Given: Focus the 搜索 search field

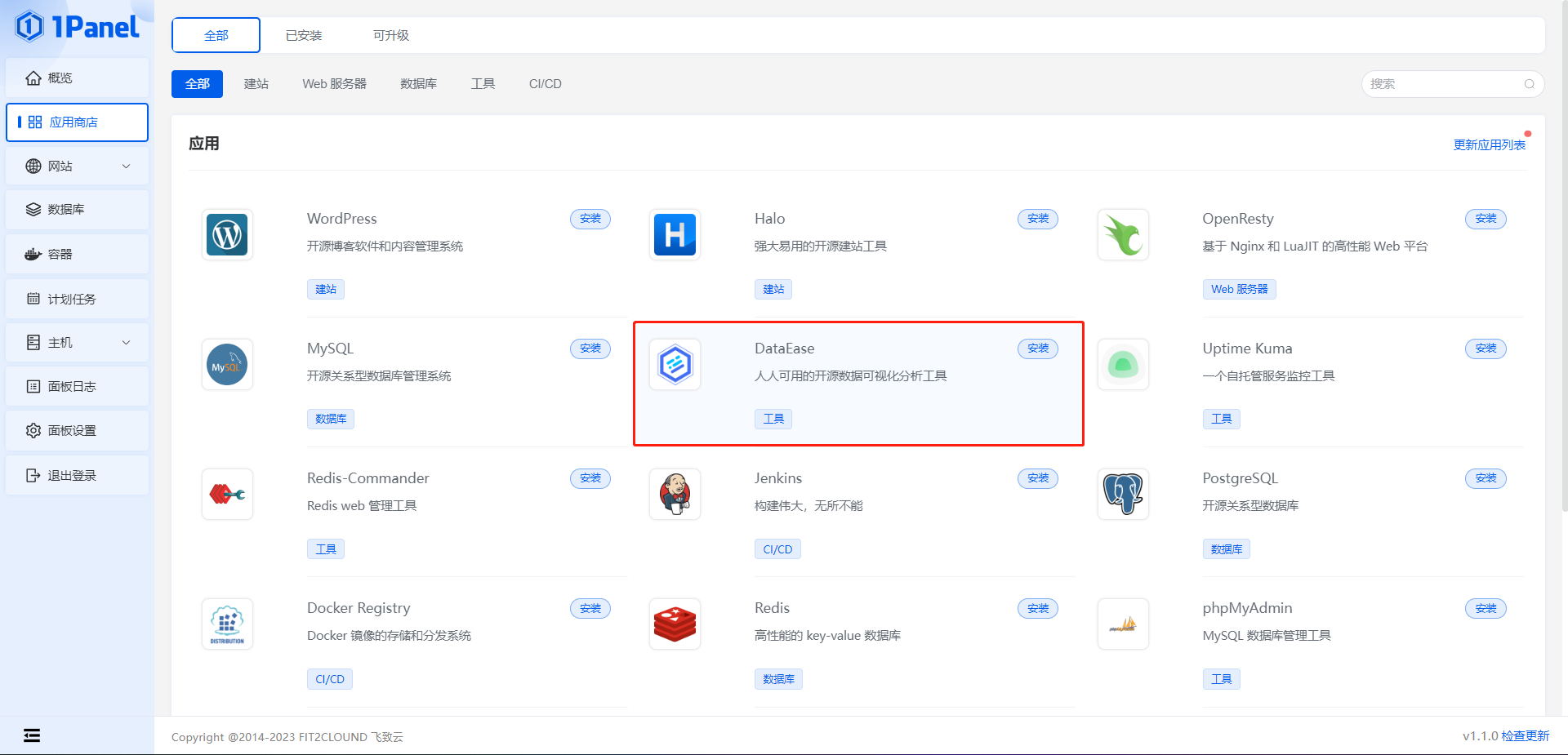Looking at the screenshot, I should tap(1452, 84).
